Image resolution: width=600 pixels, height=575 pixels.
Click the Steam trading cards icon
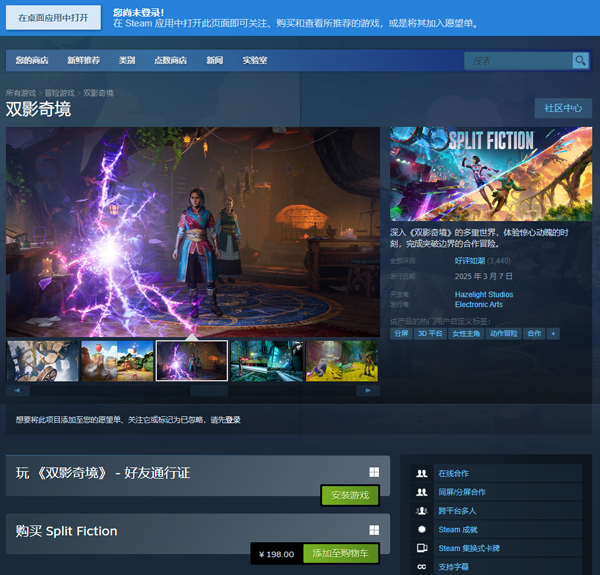point(422,548)
